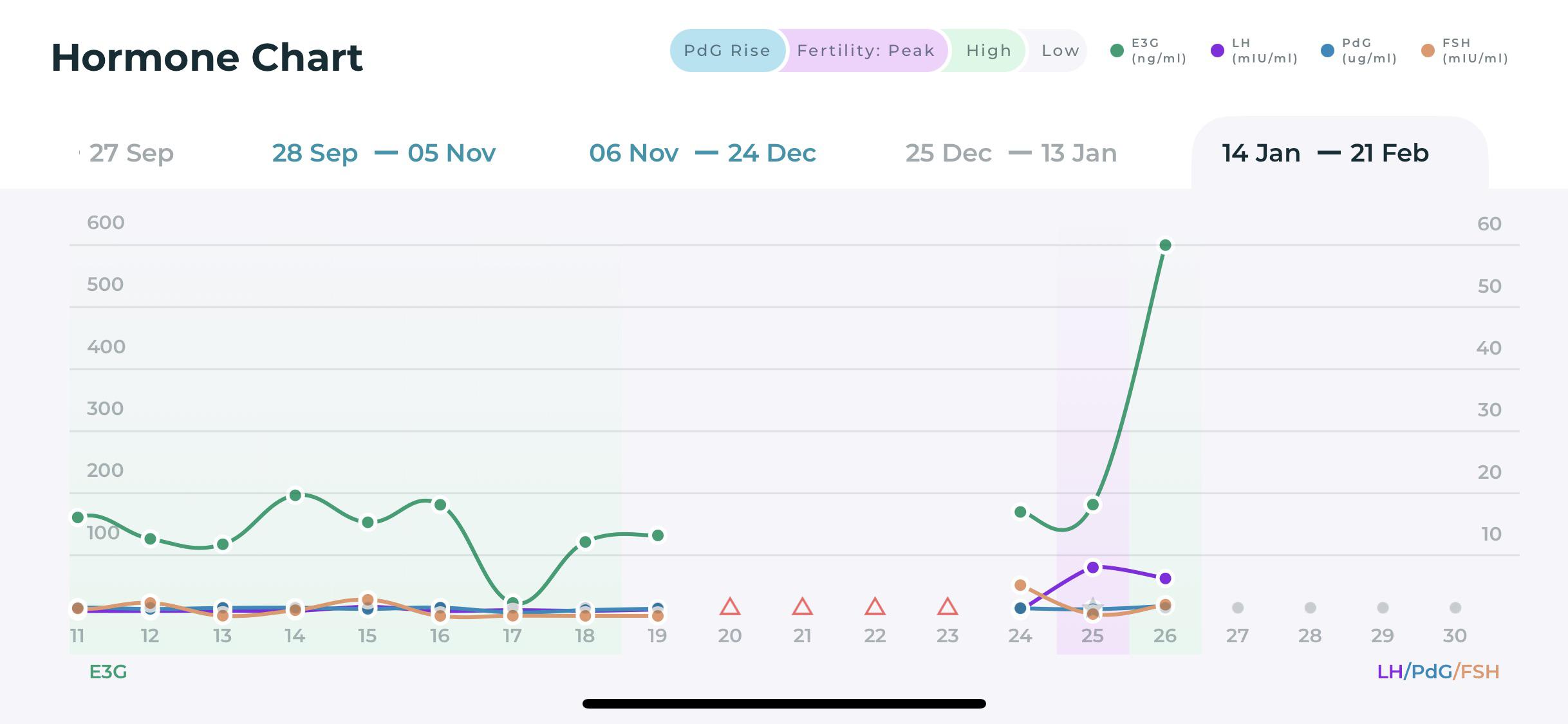Switch to 25 Dec – 13 Jan cycle
Viewport: 1568px width, 724px height.
1011,153
